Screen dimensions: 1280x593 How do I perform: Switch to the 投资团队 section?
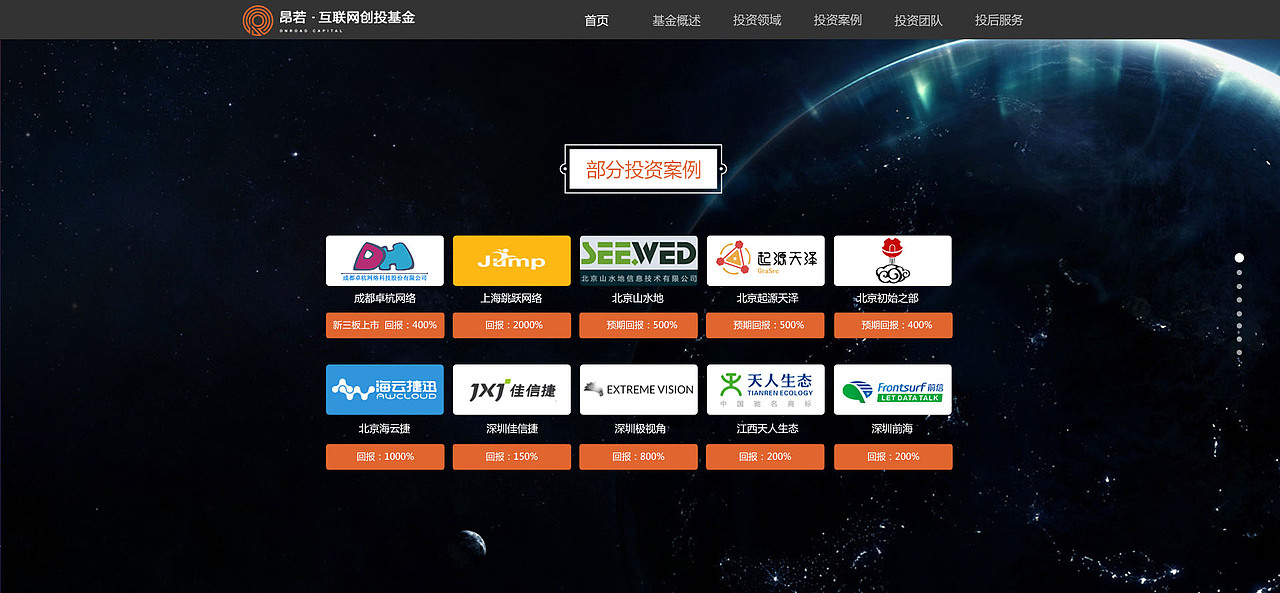pyautogui.click(x=916, y=19)
